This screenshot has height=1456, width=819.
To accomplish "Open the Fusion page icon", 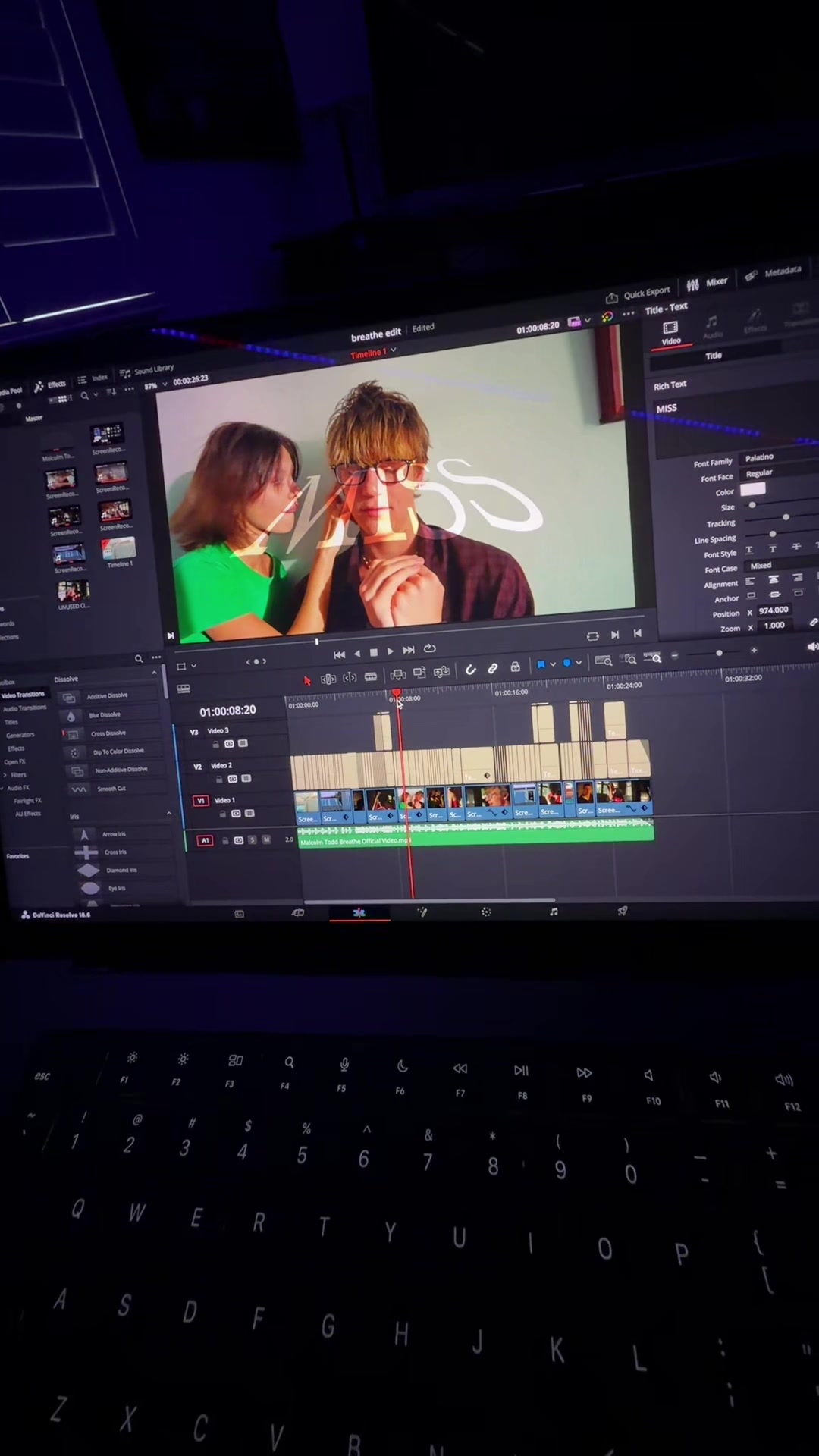I will 422,912.
